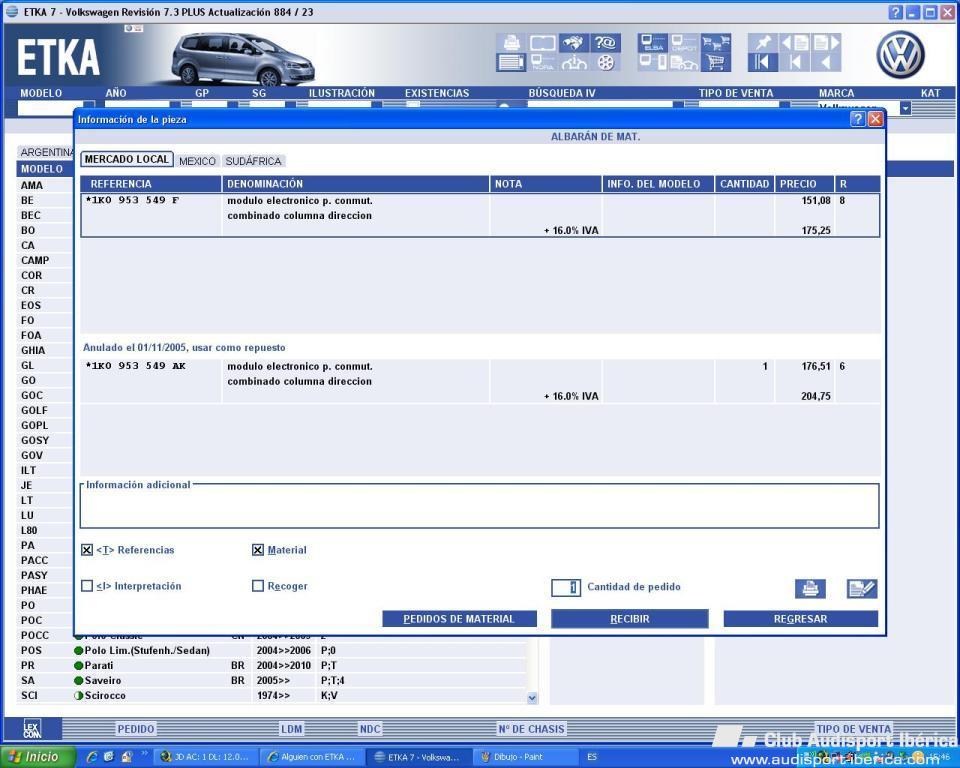Select the PHAE model code
The image size is (960, 768).
34,590
